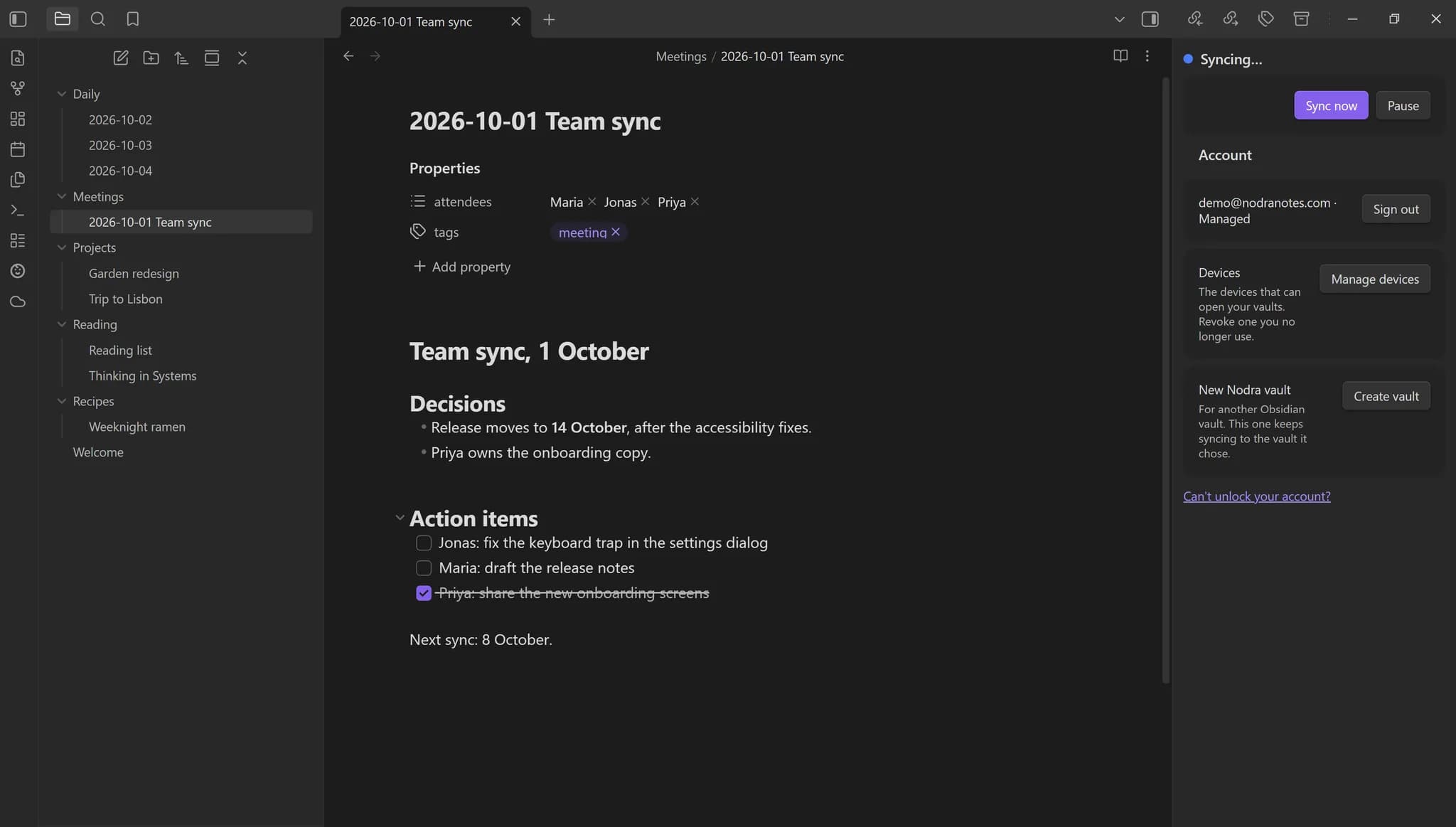This screenshot has height=827, width=1456.
Task: Navigate back in note history
Action: pos(348,56)
